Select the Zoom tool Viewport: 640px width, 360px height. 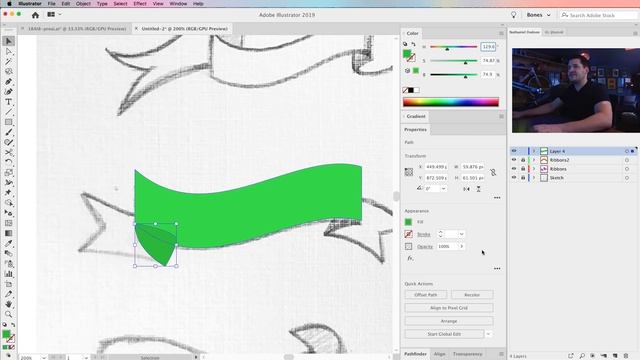click(x=9, y=314)
